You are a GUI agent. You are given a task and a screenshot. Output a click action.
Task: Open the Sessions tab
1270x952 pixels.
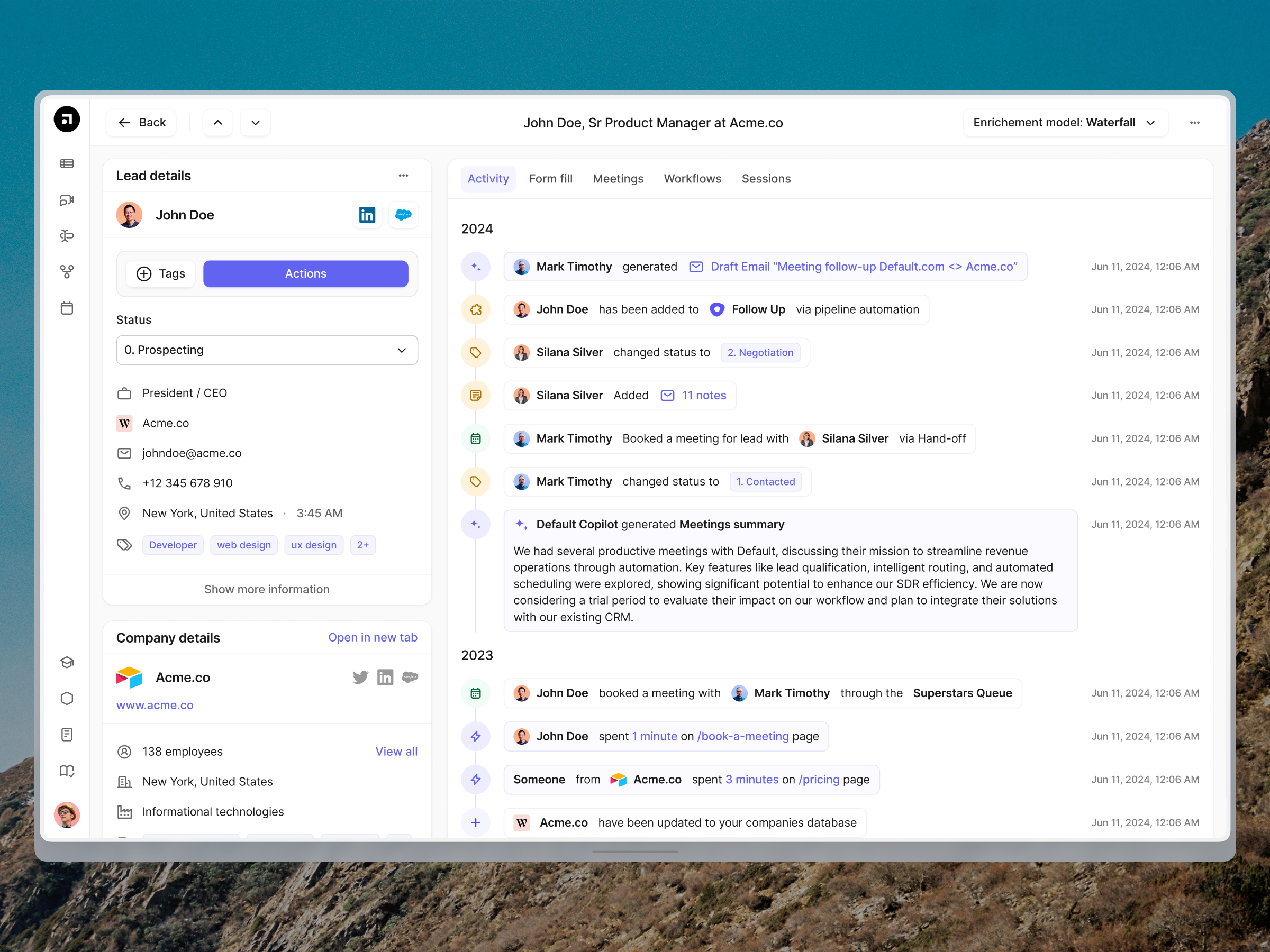point(766,178)
